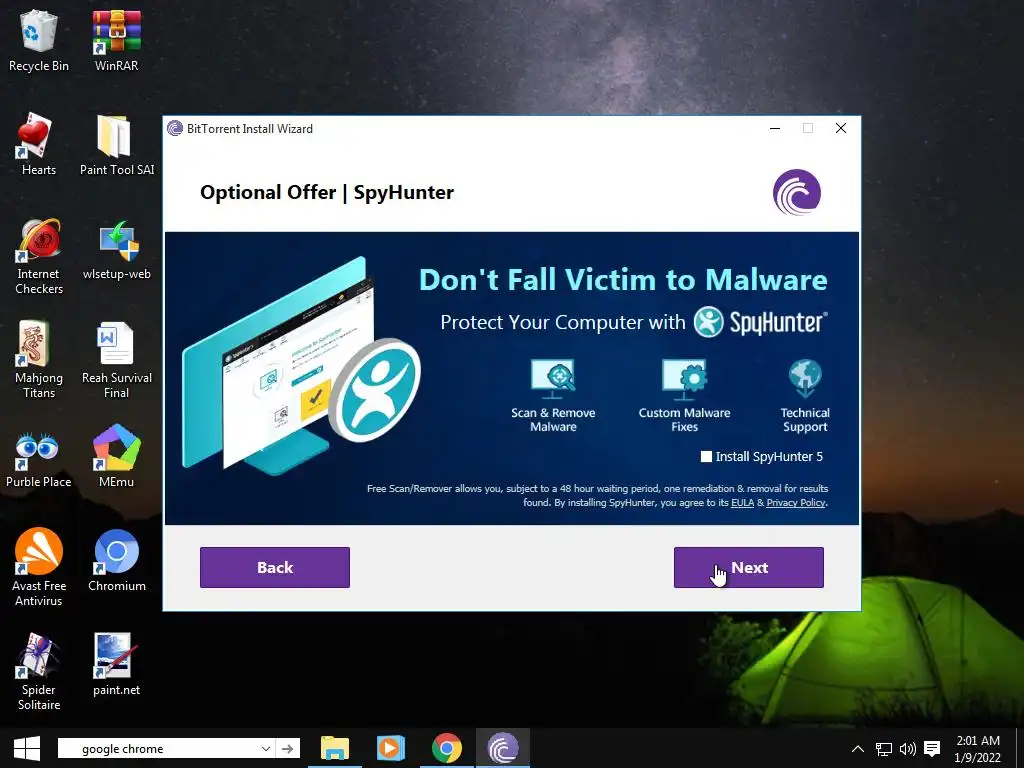The width and height of the screenshot is (1024, 768).
Task: Minimize the BitTorrent Install Wizard window
Action: coord(775,129)
